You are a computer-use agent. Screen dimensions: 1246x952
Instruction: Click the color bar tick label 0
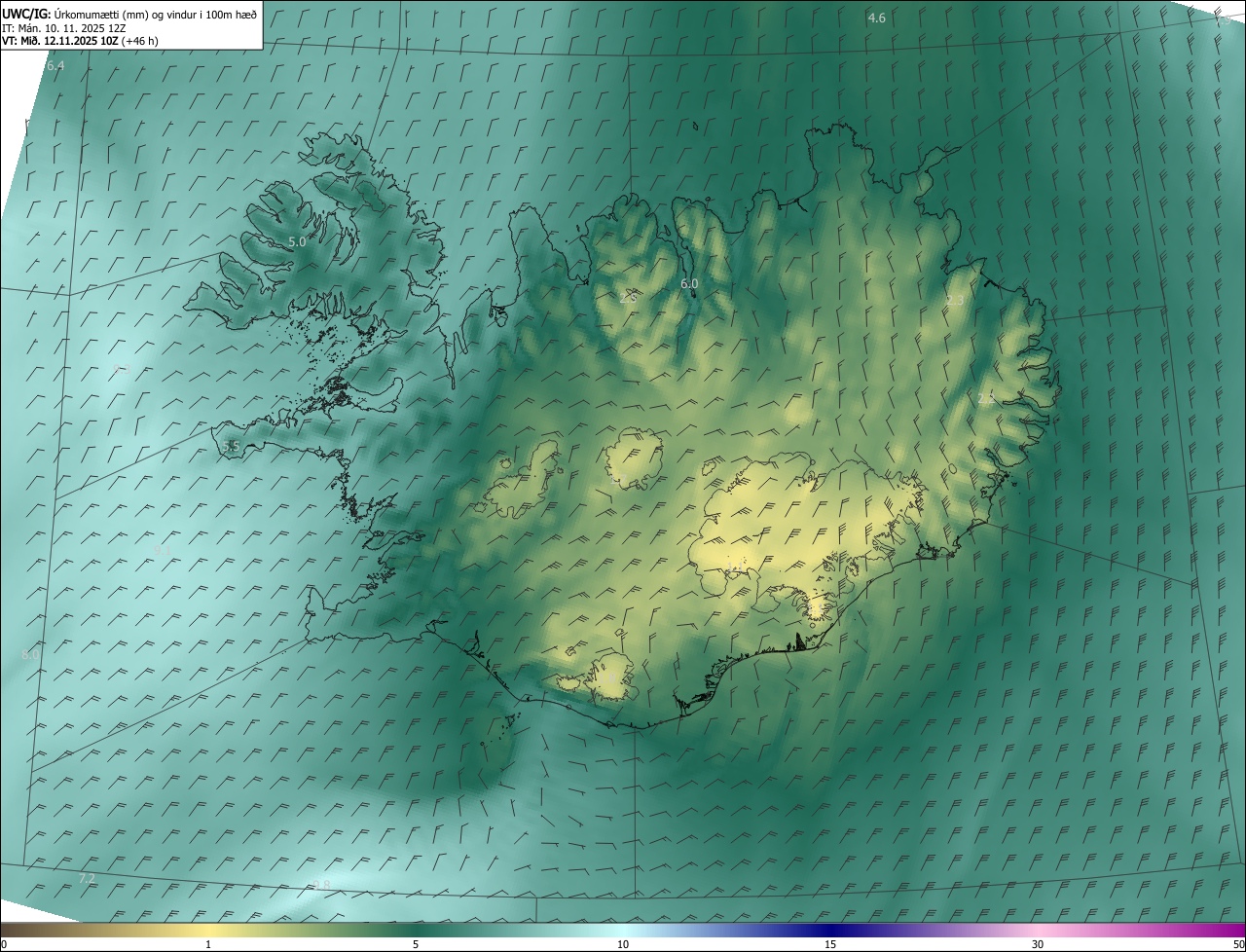[x=4, y=944]
